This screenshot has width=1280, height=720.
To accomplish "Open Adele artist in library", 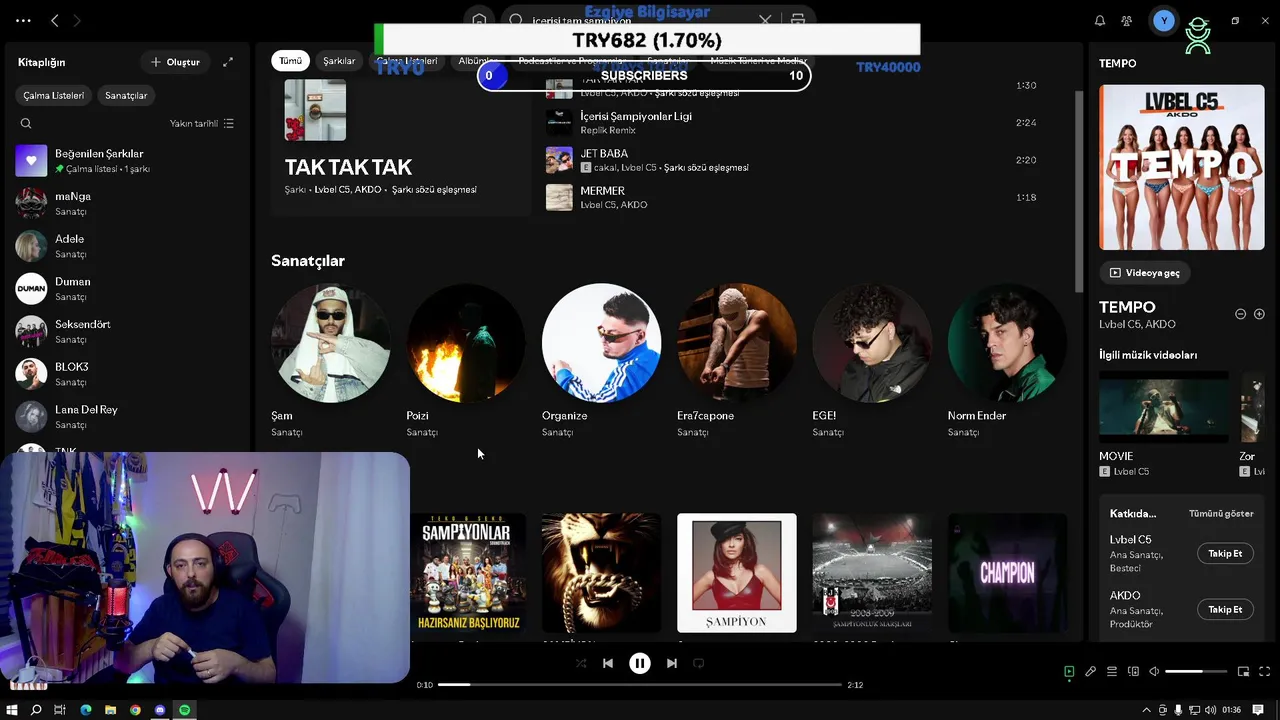I will tap(127, 246).
